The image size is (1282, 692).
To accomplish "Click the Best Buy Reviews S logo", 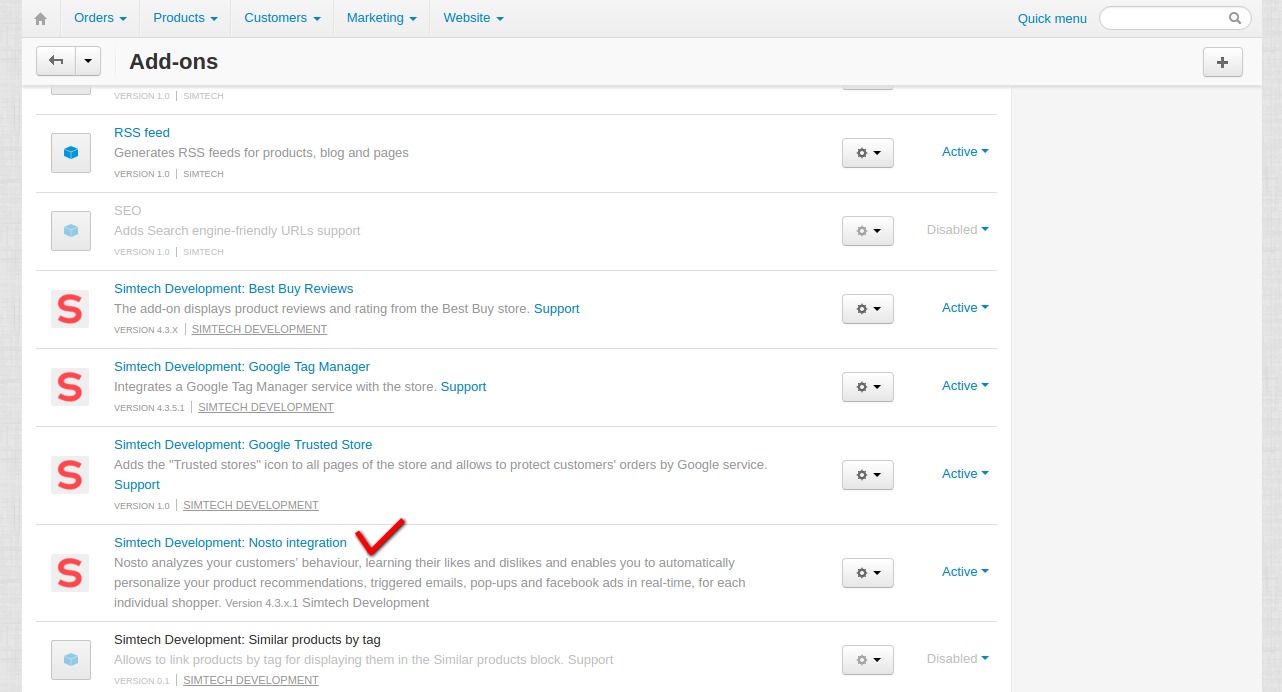I will point(70,308).
